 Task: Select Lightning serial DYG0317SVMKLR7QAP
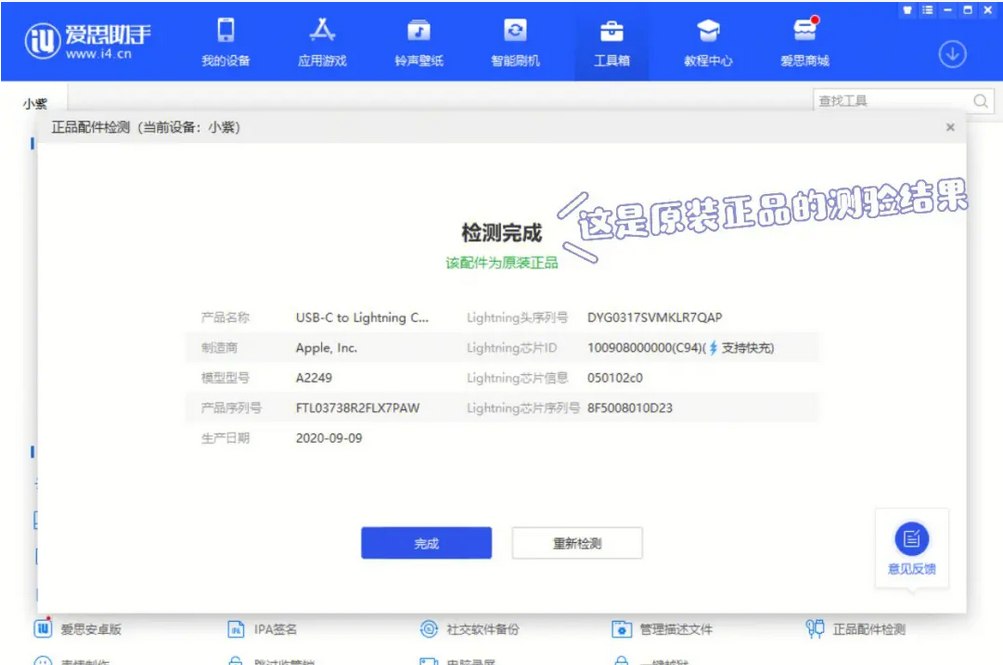(654, 317)
